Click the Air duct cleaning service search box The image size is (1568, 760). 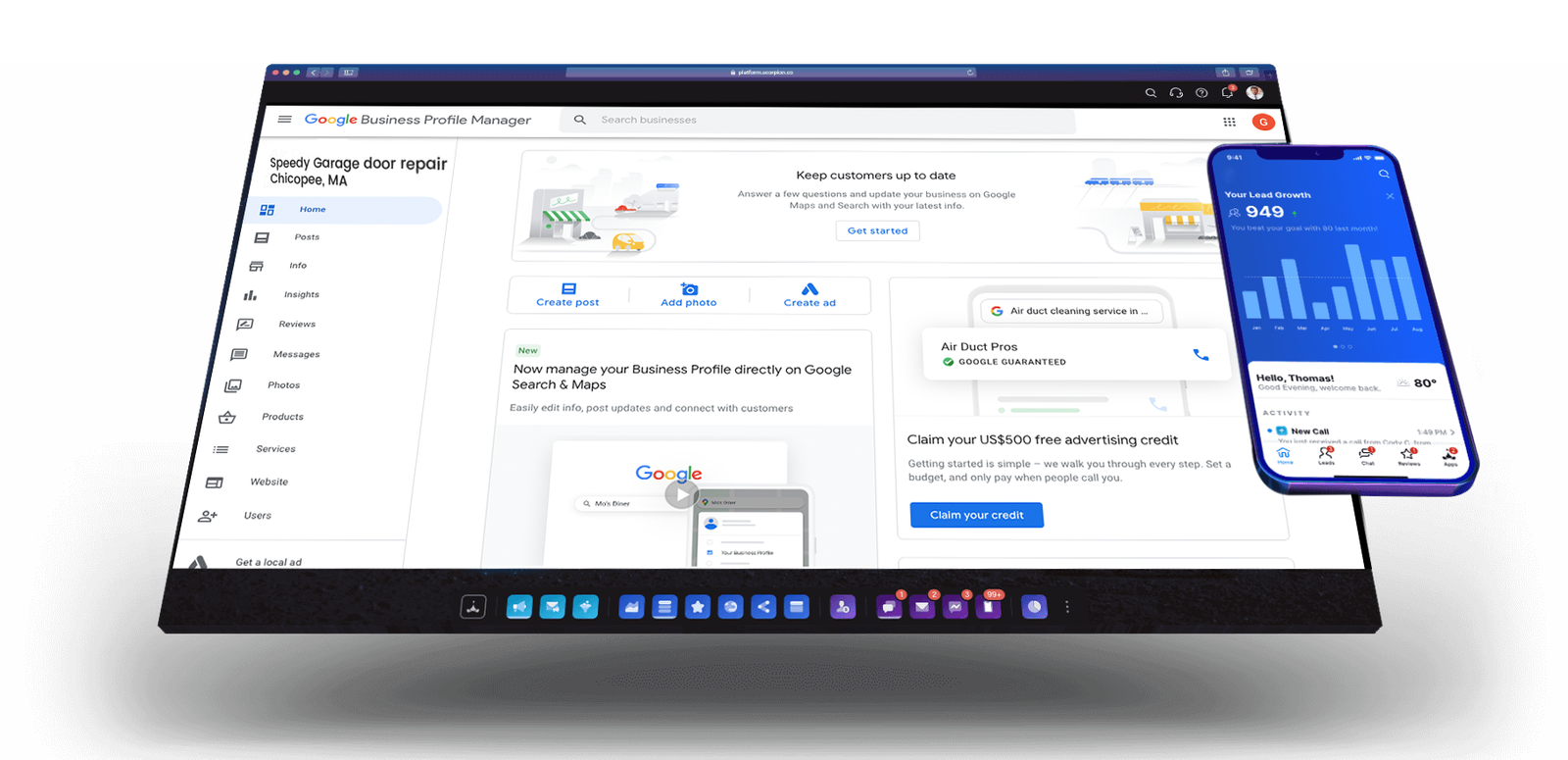point(1071,311)
